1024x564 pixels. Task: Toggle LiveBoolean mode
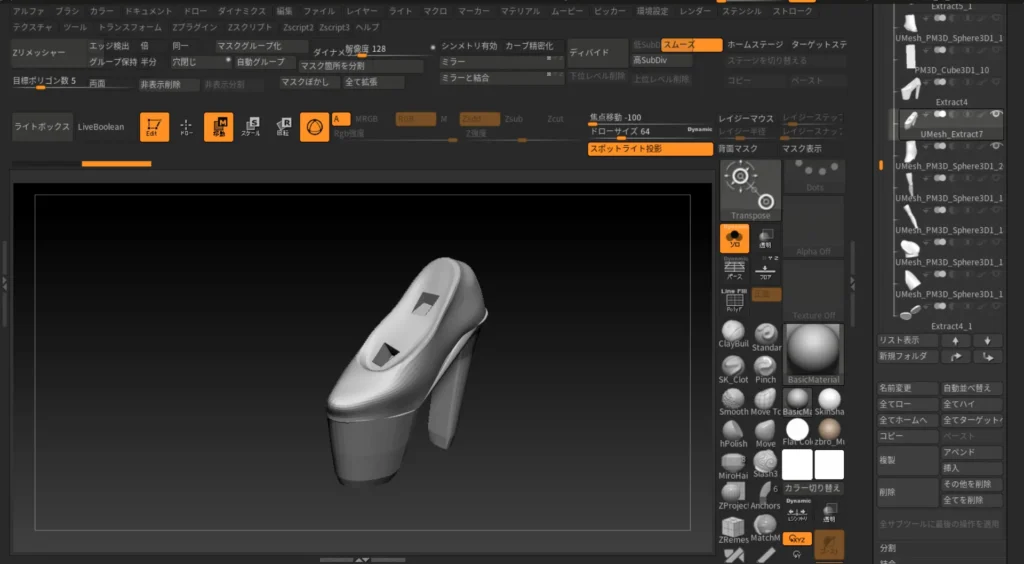click(x=101, y=127)
